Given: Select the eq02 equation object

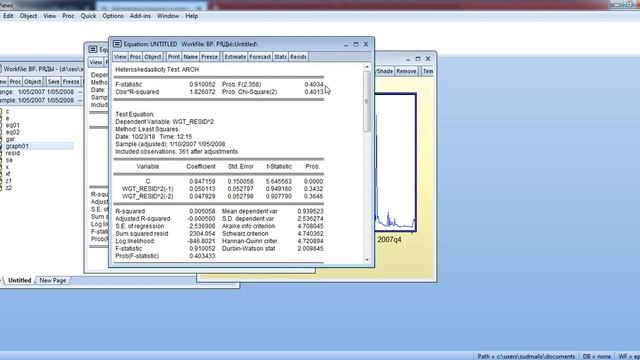Looking at the screenshot, I should point(13,132).
